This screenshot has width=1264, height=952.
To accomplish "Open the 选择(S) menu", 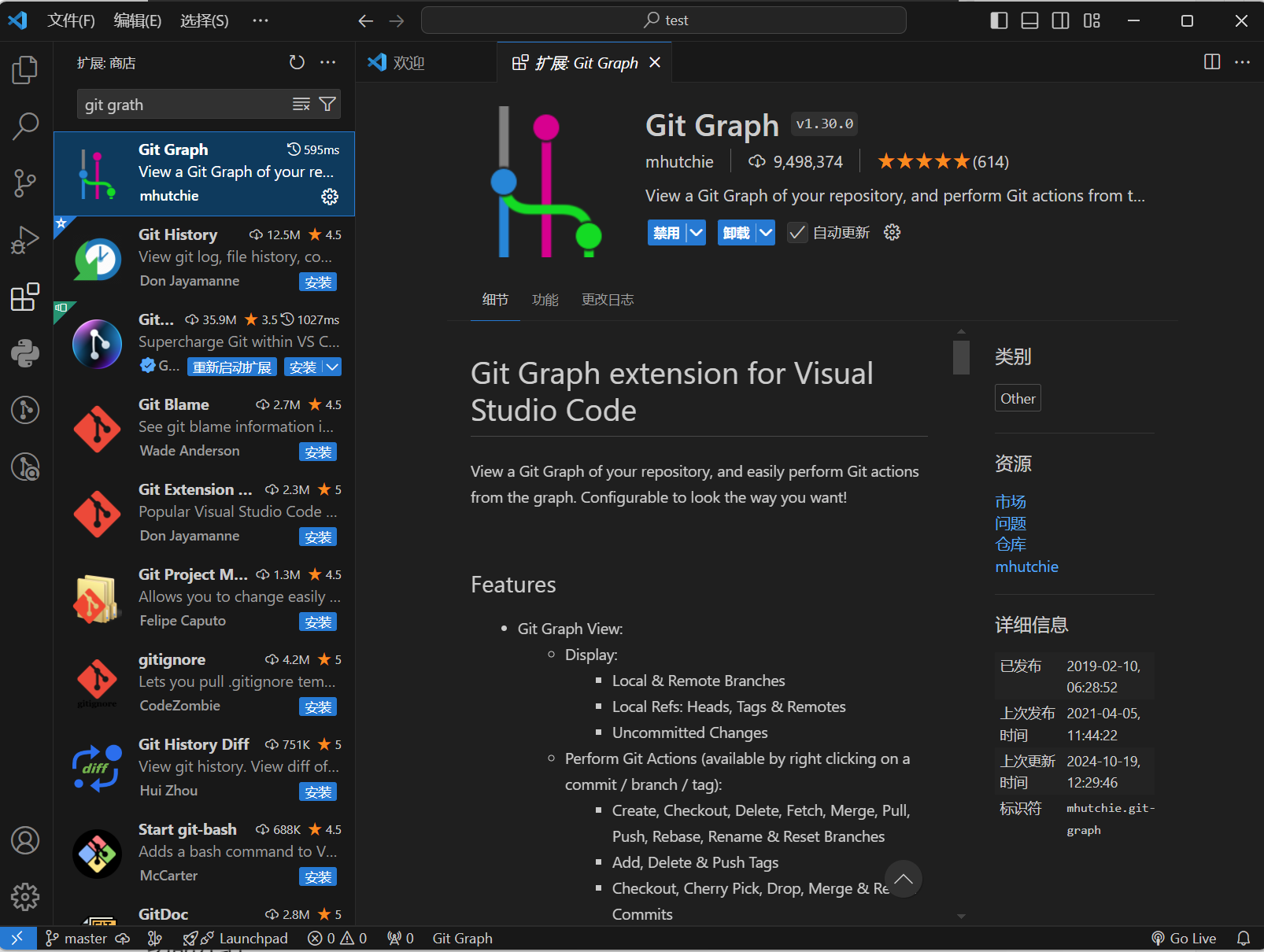I will [205, 20].
